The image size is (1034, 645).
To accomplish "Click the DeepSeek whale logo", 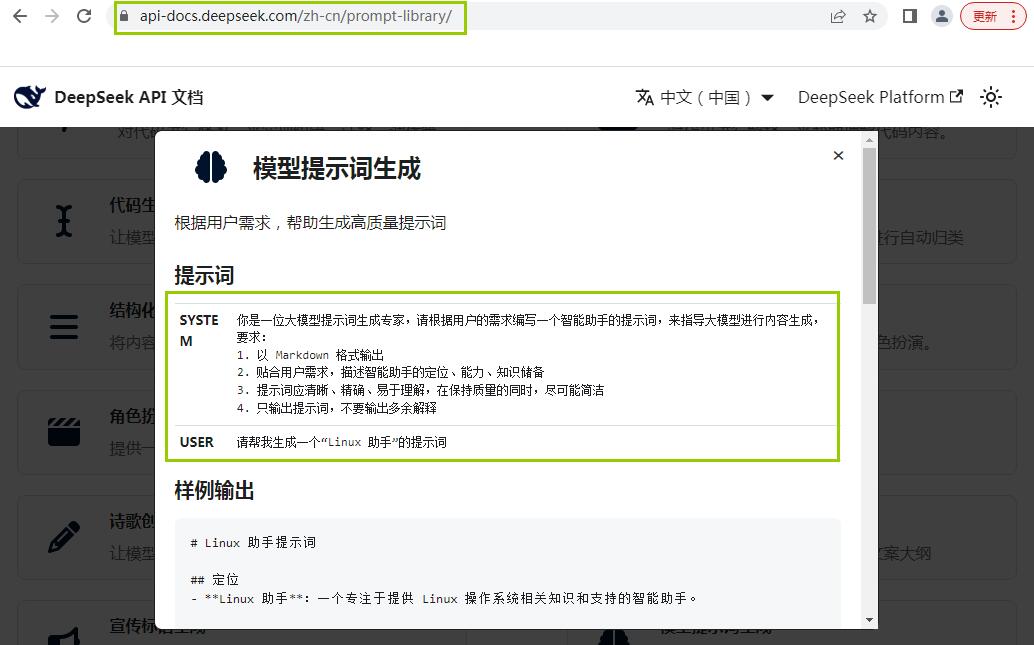I will pos(29,97).
